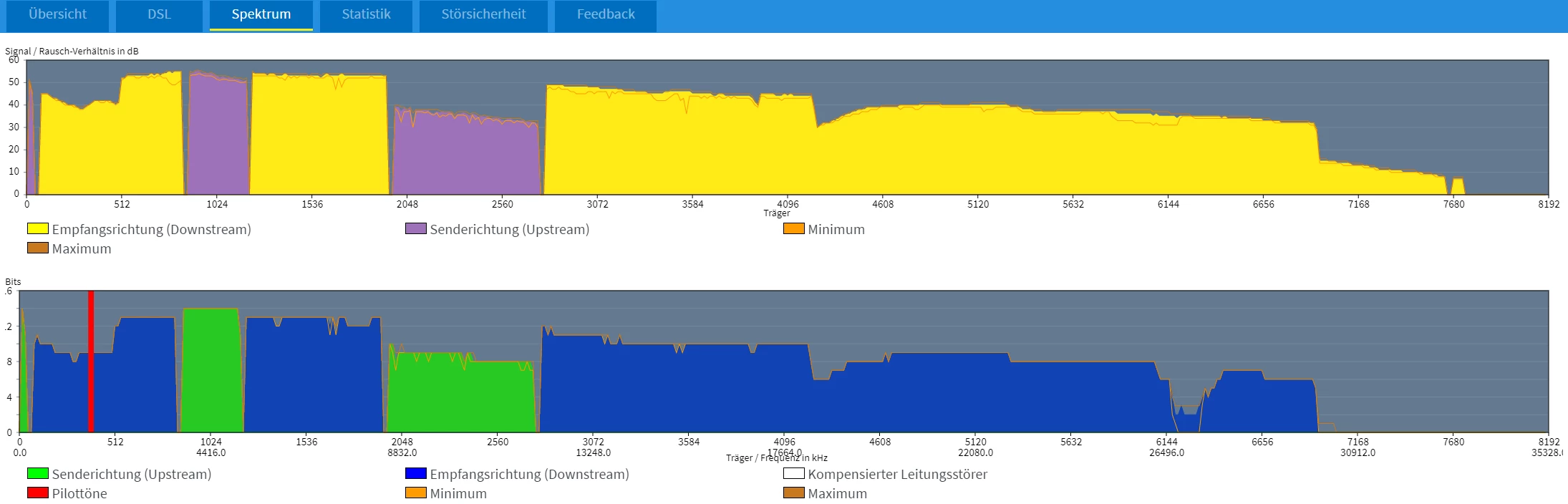This screenshot has height=504, width=1568.
Task: Click the orange Minimum swatch in Bits legend
Action: click(416, 493)
